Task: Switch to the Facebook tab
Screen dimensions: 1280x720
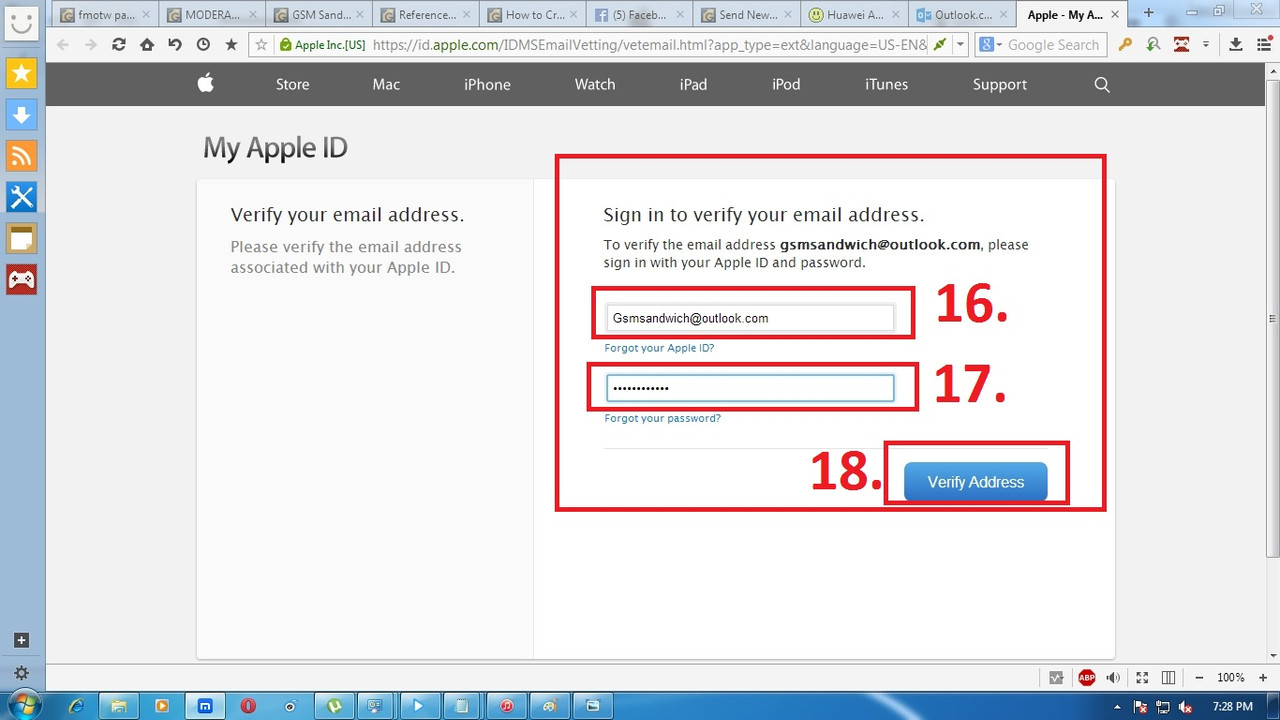Action: [x=639, y=15]
